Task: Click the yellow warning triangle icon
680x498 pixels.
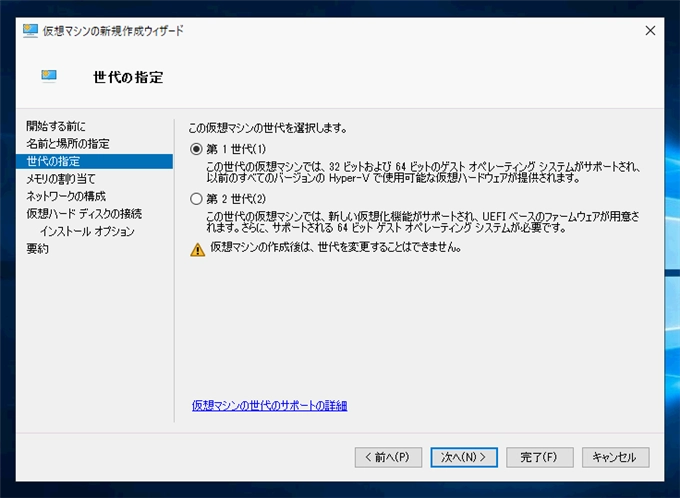Action: pos(197,250)
